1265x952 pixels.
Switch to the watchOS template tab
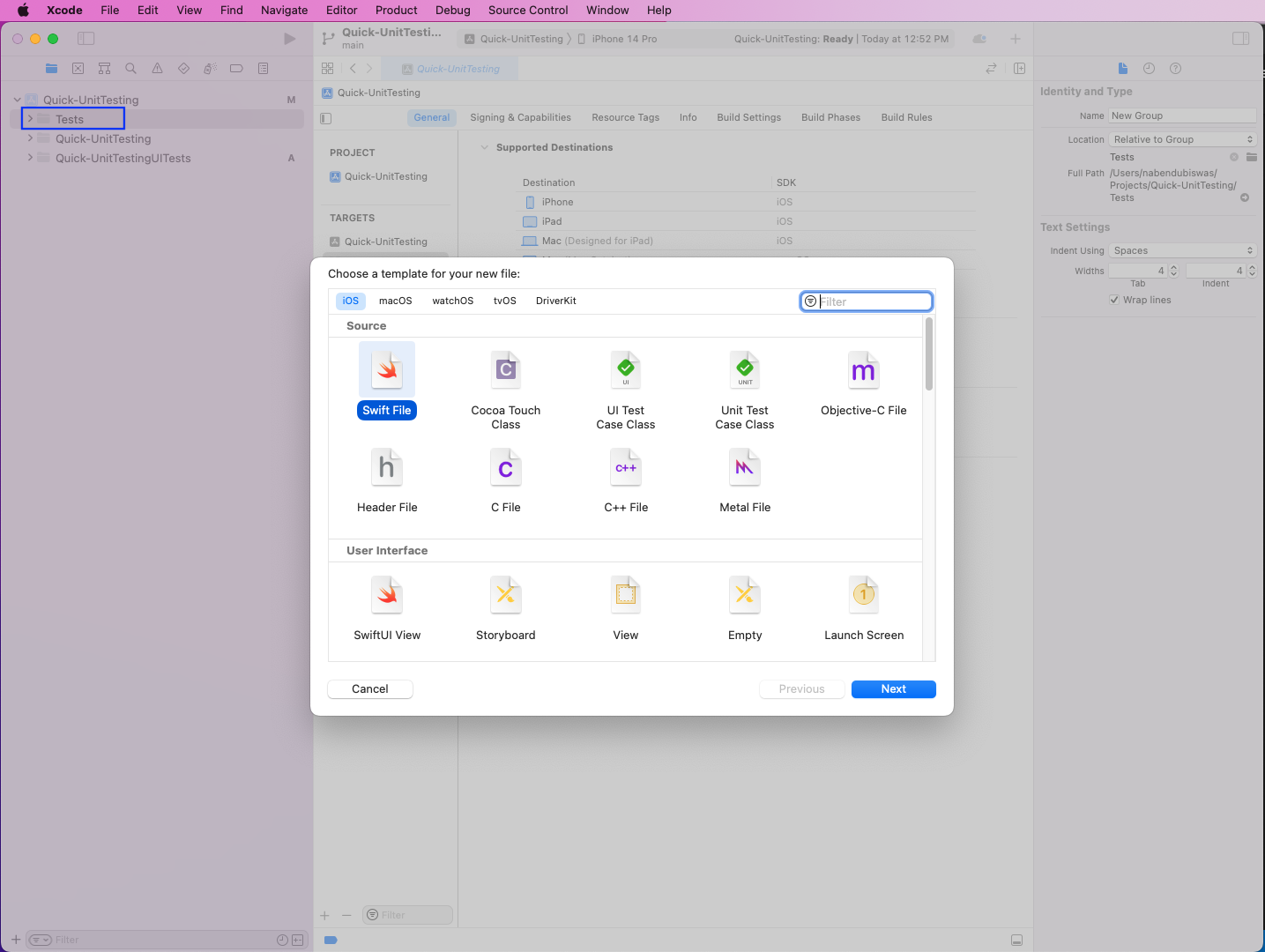(x=453, y=301)
